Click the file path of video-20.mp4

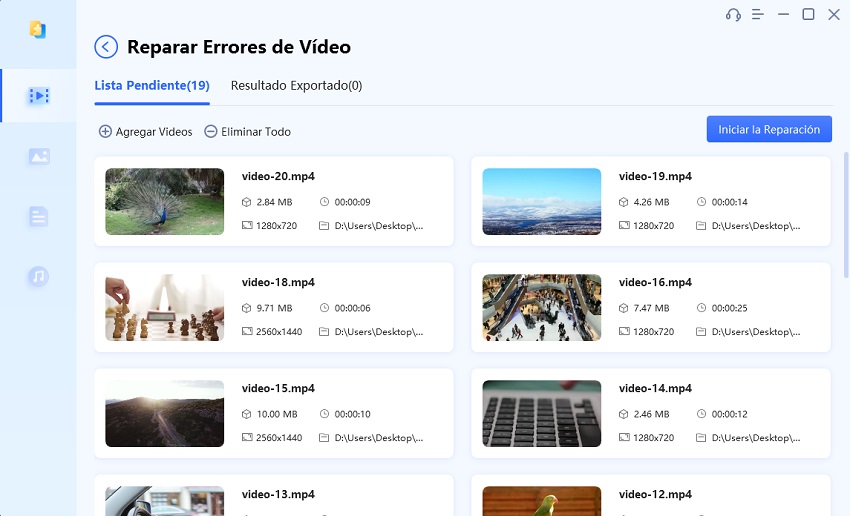(x=379, y=226)
